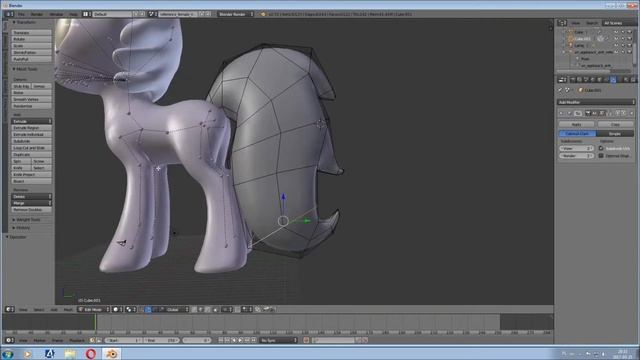
Task: Open the Playback menu in timeline
Action: pos(76,340)
